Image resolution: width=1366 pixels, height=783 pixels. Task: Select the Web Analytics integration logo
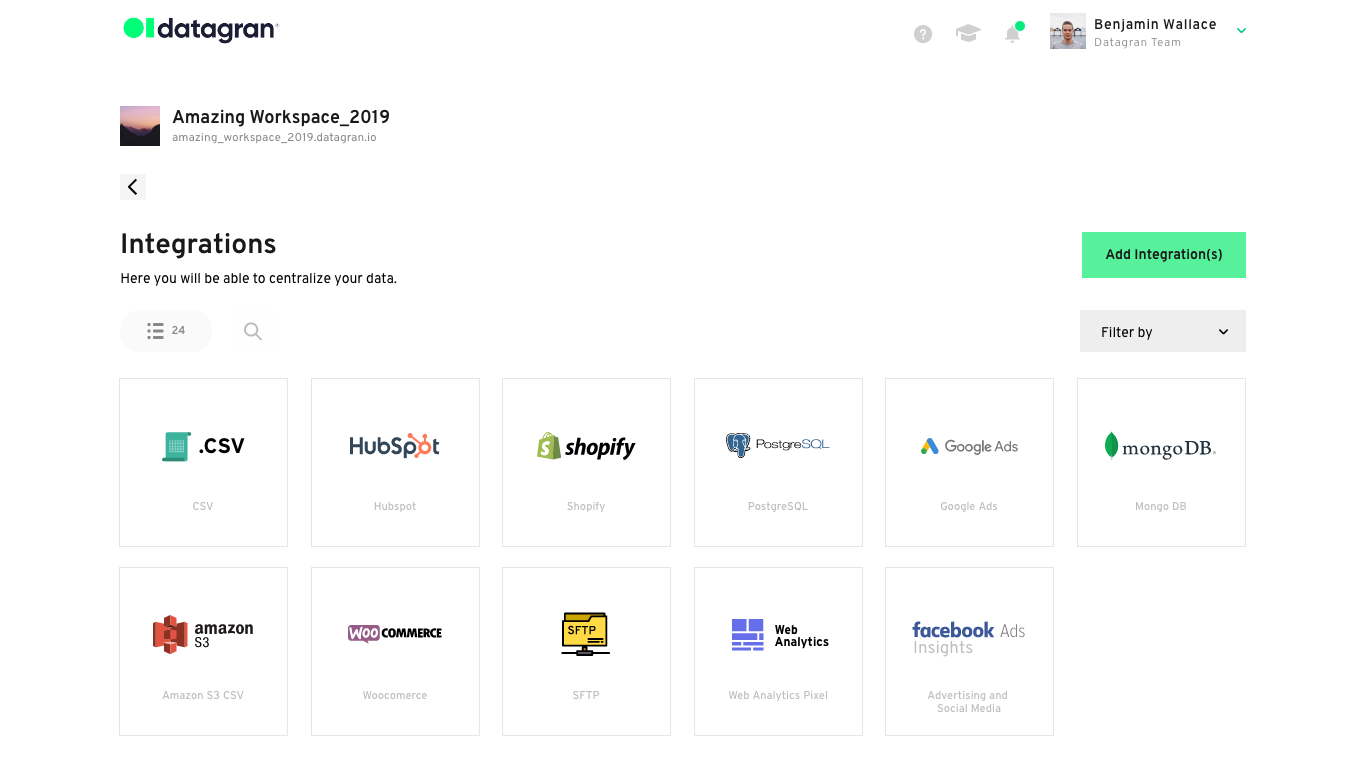tap(780, 635)
